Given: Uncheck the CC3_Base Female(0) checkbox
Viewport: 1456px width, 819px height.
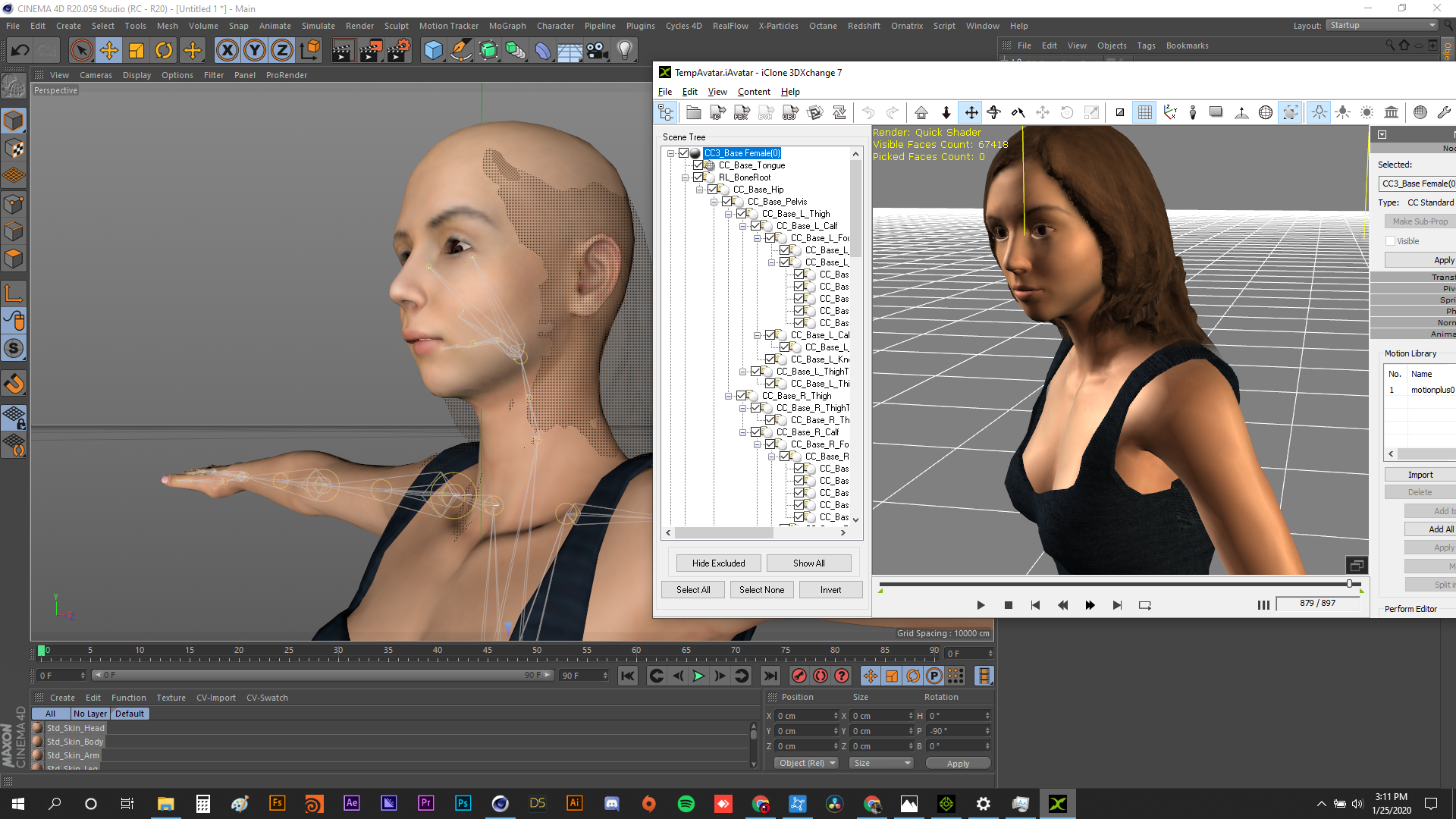Looking at the screenshot, I should pos(683,153).
